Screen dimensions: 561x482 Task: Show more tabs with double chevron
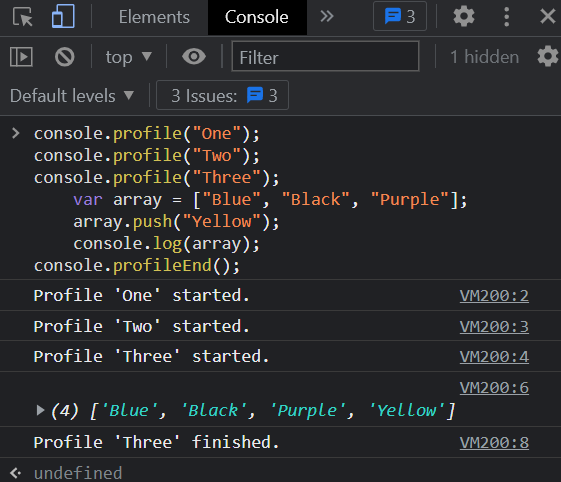click(327, 16)
